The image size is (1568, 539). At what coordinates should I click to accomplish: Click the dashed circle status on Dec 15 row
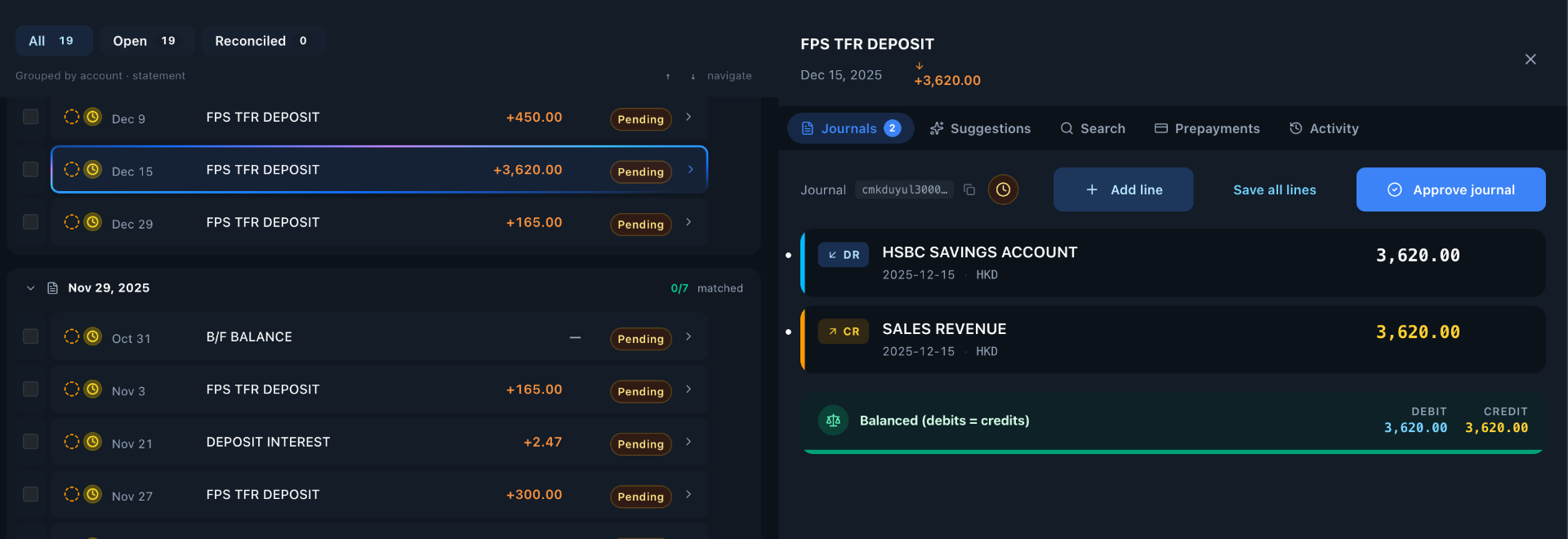click(72, 169)
